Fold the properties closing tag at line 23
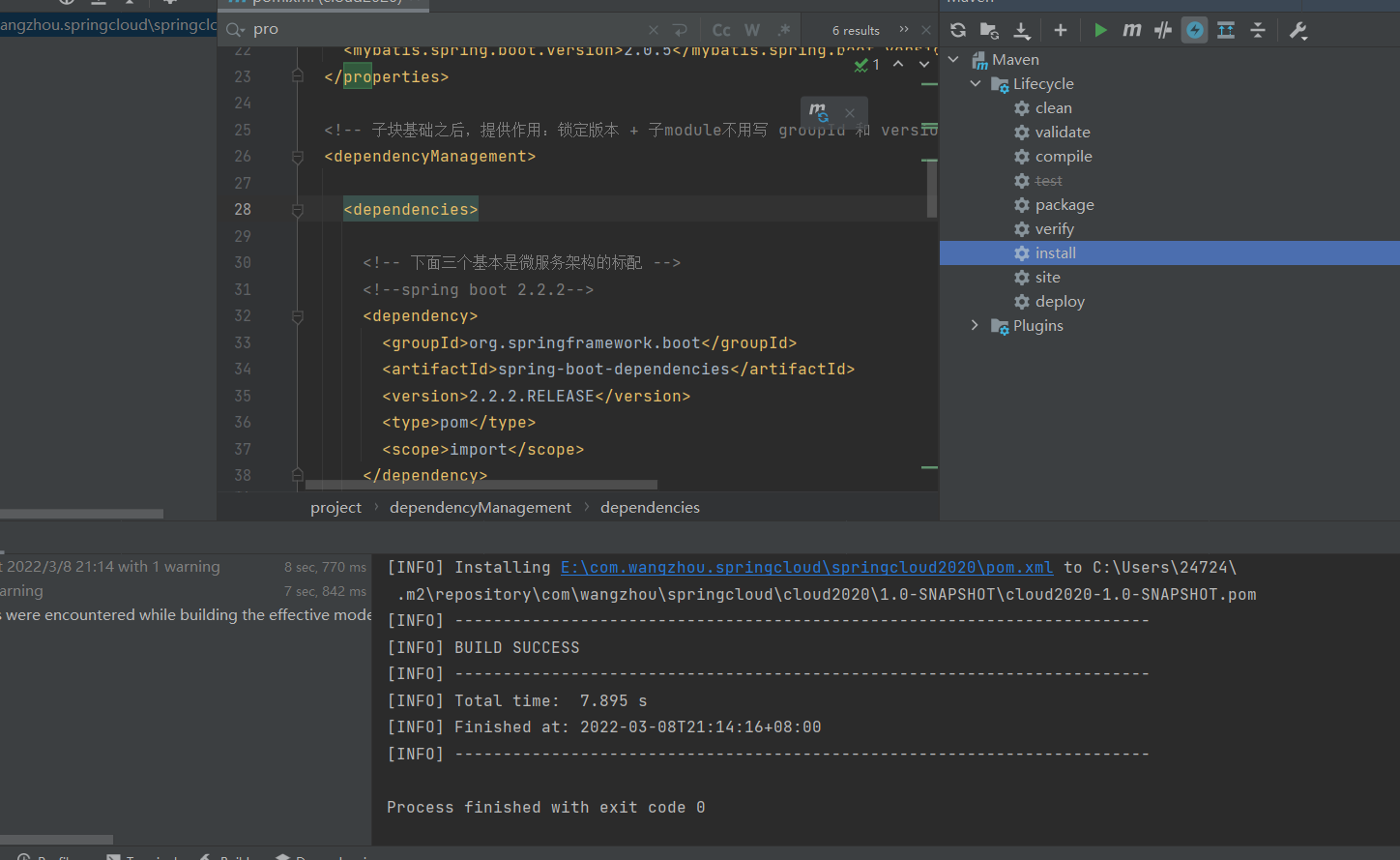Viewport: 1400px width, 860px height. click(x=298, y=75)
